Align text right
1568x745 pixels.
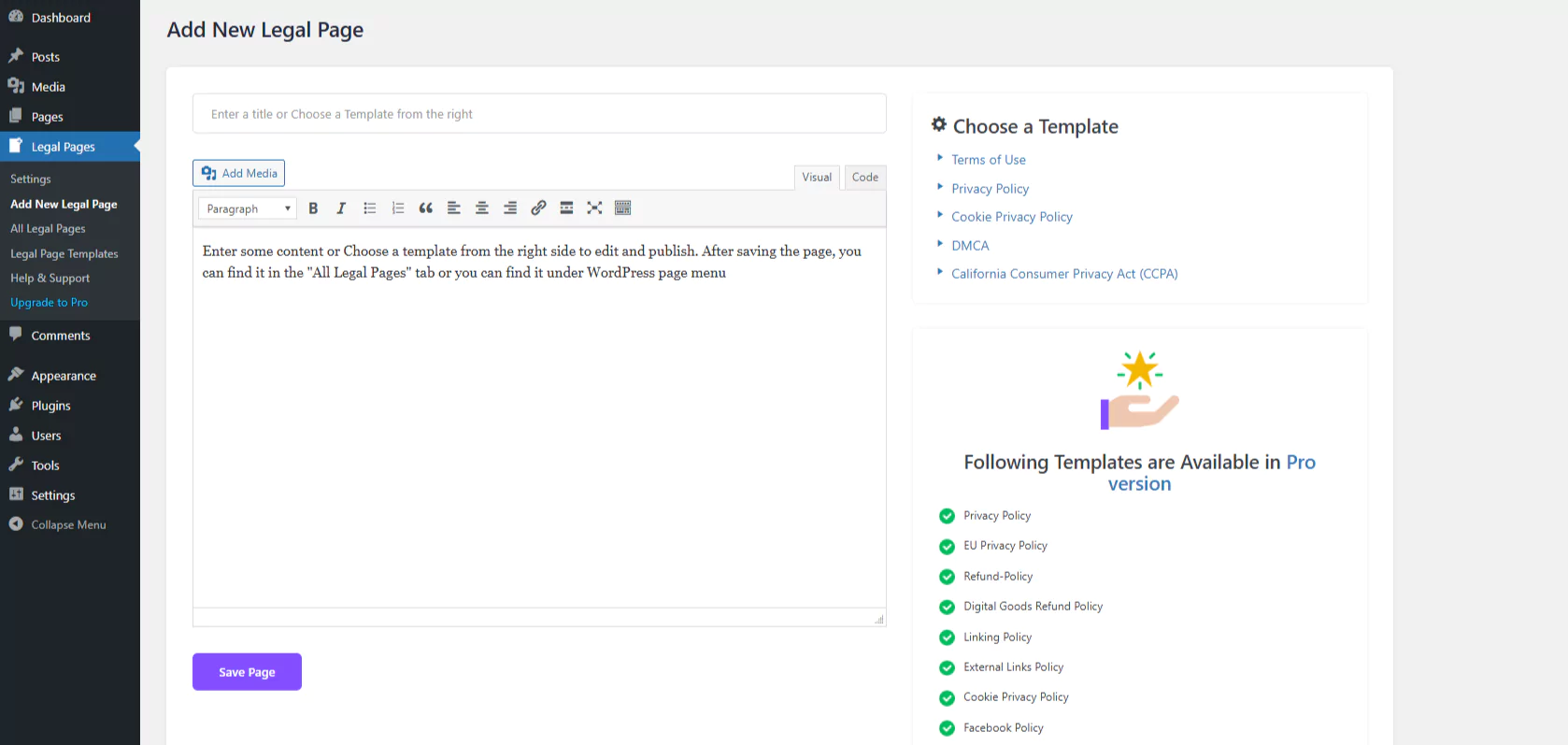pos(510,208)
